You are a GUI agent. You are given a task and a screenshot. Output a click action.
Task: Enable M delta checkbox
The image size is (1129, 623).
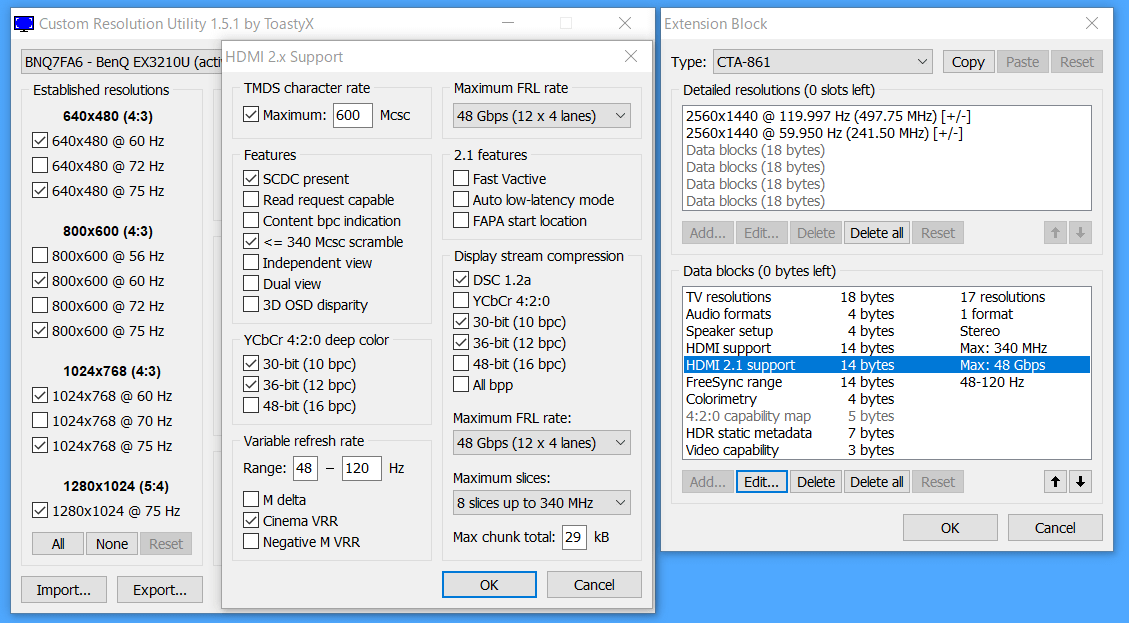[251, 499]
